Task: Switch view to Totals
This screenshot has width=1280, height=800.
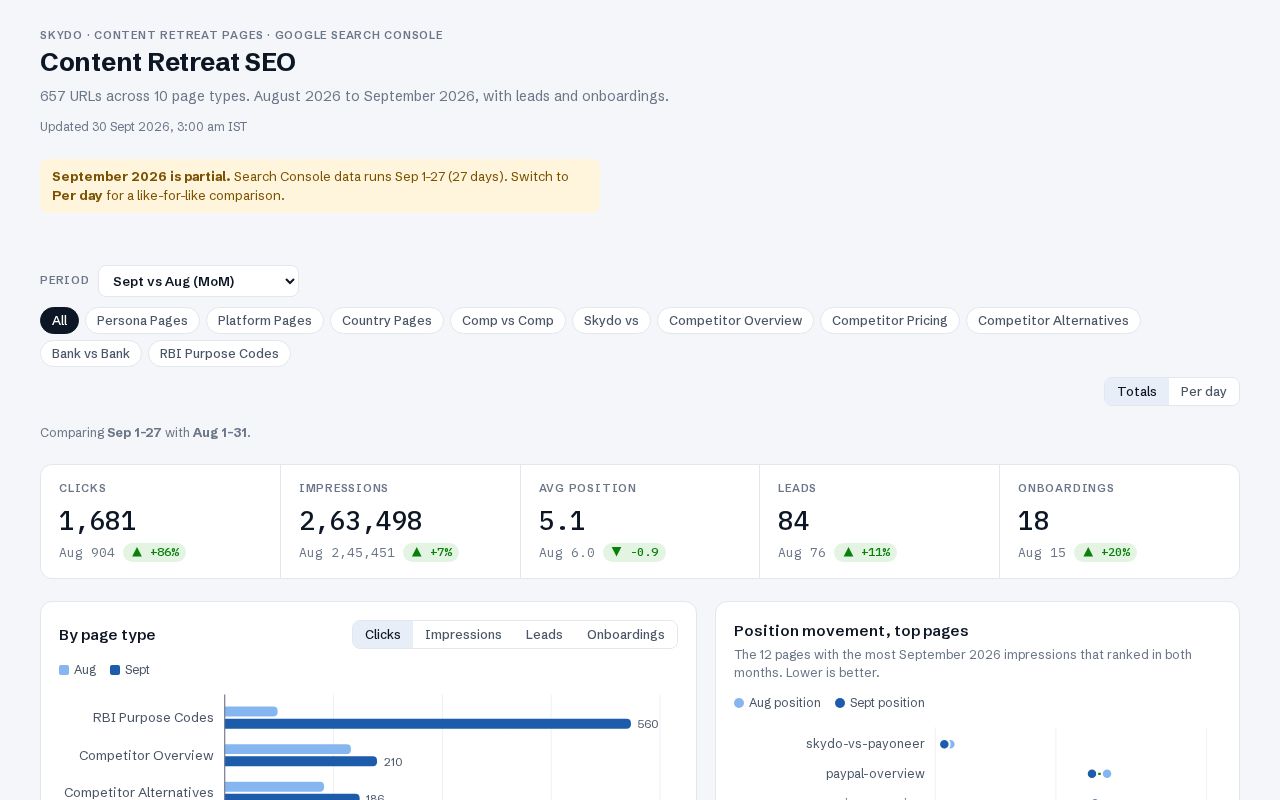Action: 1137,391
